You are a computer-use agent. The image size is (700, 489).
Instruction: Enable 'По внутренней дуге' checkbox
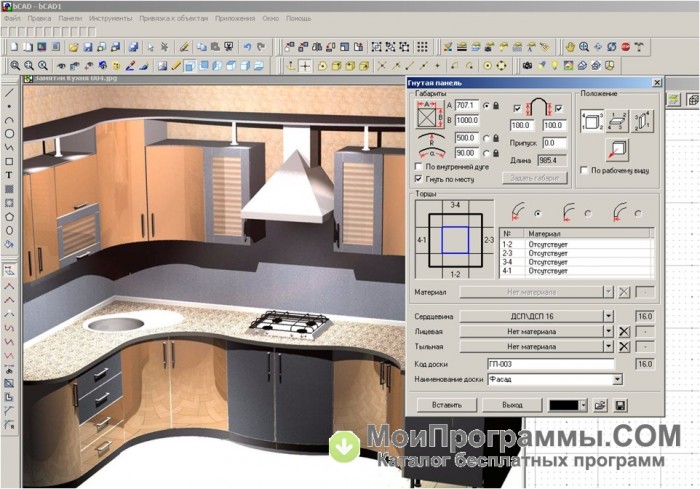click(418, 167)
